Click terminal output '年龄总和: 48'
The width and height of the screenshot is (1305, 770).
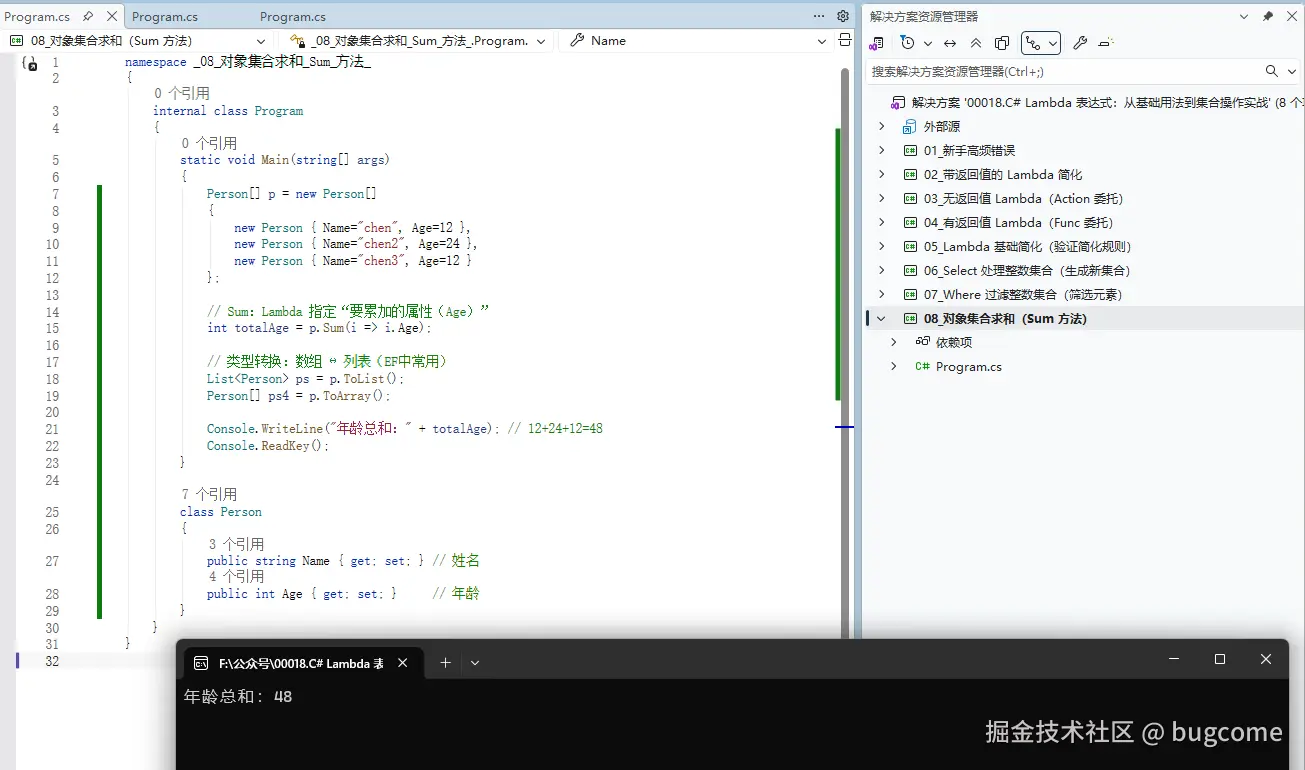coord(238,697)
